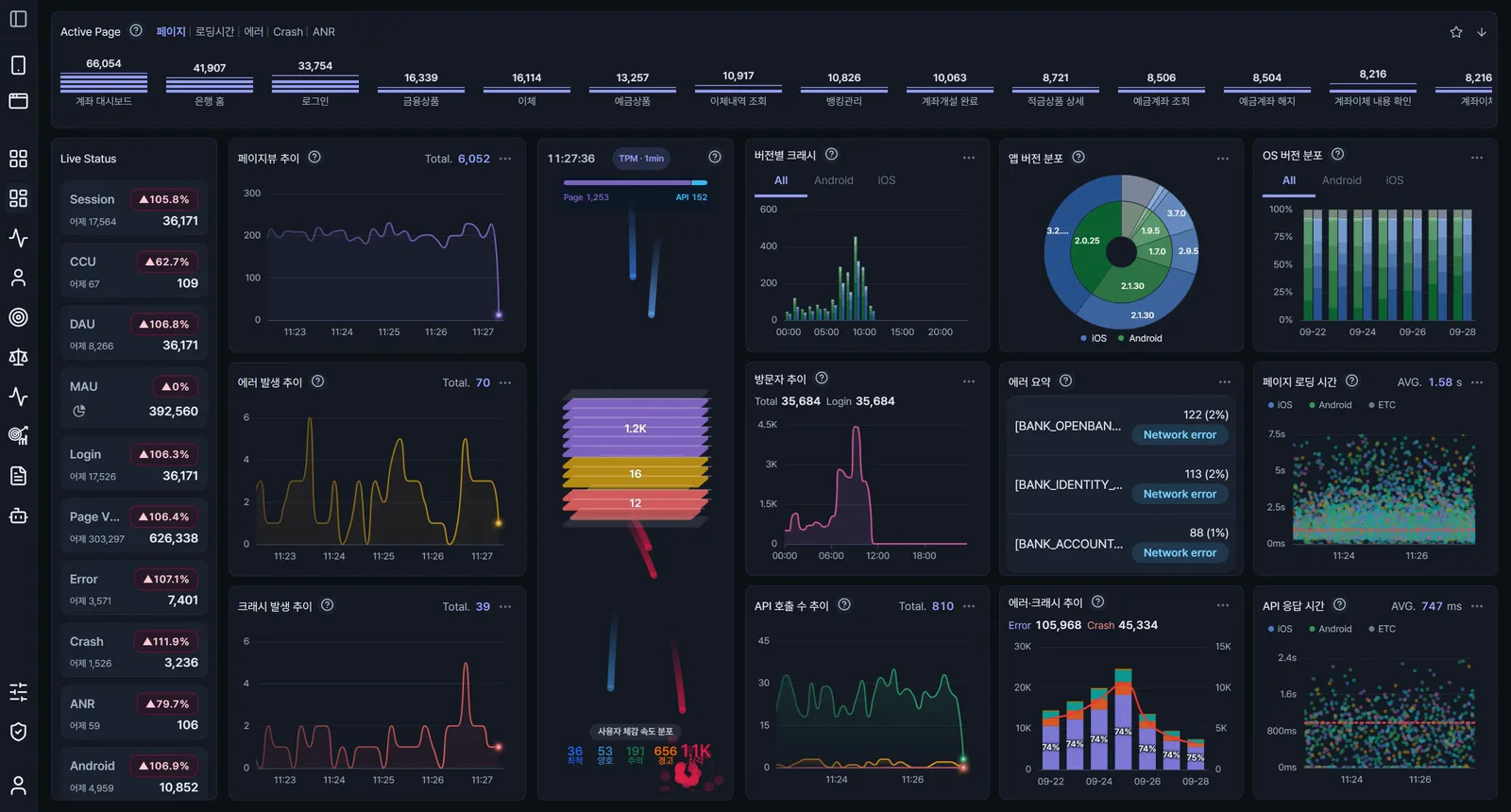Select the Crash tab in Active Page
1511x812 pixels.
click(x=288, y=32)
